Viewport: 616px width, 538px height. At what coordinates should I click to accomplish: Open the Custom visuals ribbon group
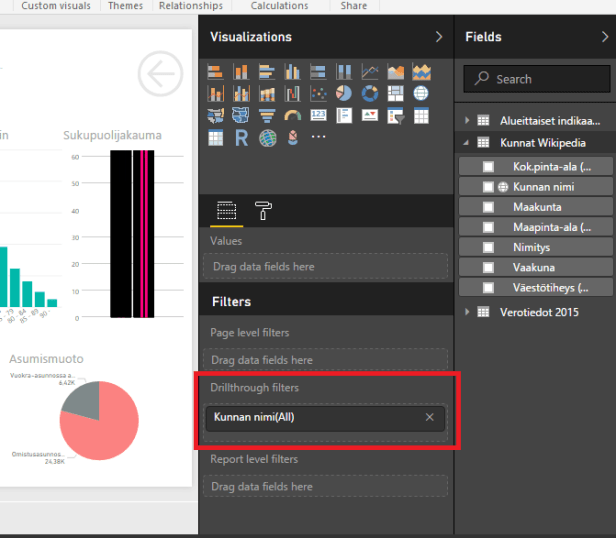[55, 6]
